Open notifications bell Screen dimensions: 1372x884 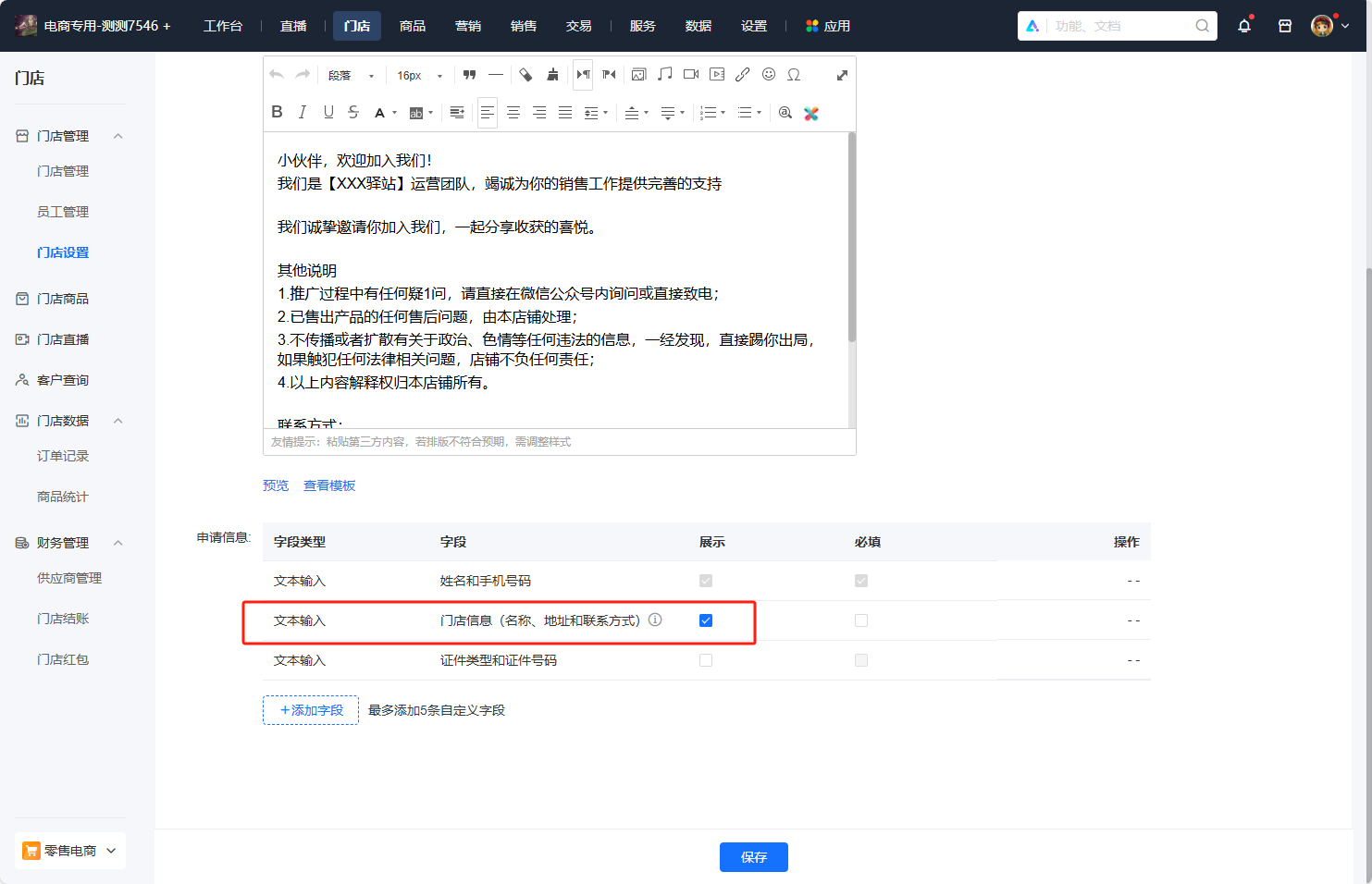1244,26
